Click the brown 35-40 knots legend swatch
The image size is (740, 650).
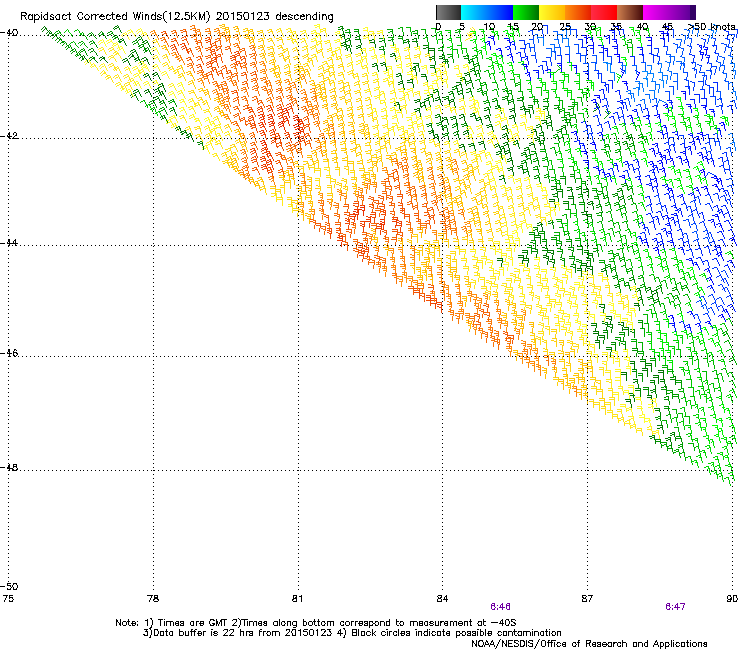[x=630, y=12]
